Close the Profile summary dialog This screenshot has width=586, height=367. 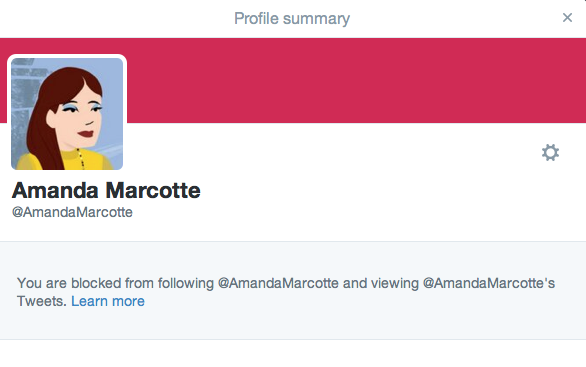567,18
